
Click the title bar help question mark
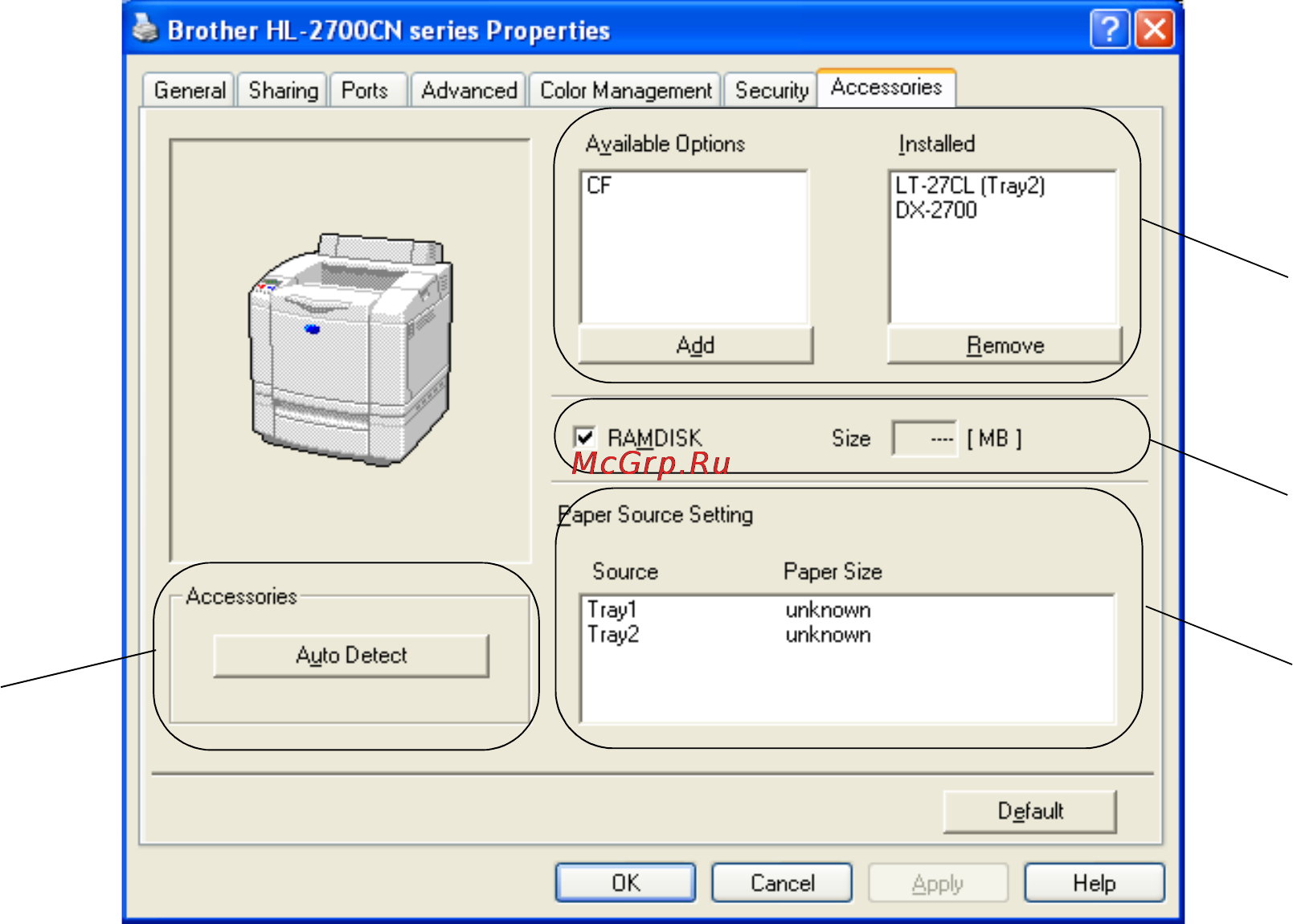coord(1110,31)
